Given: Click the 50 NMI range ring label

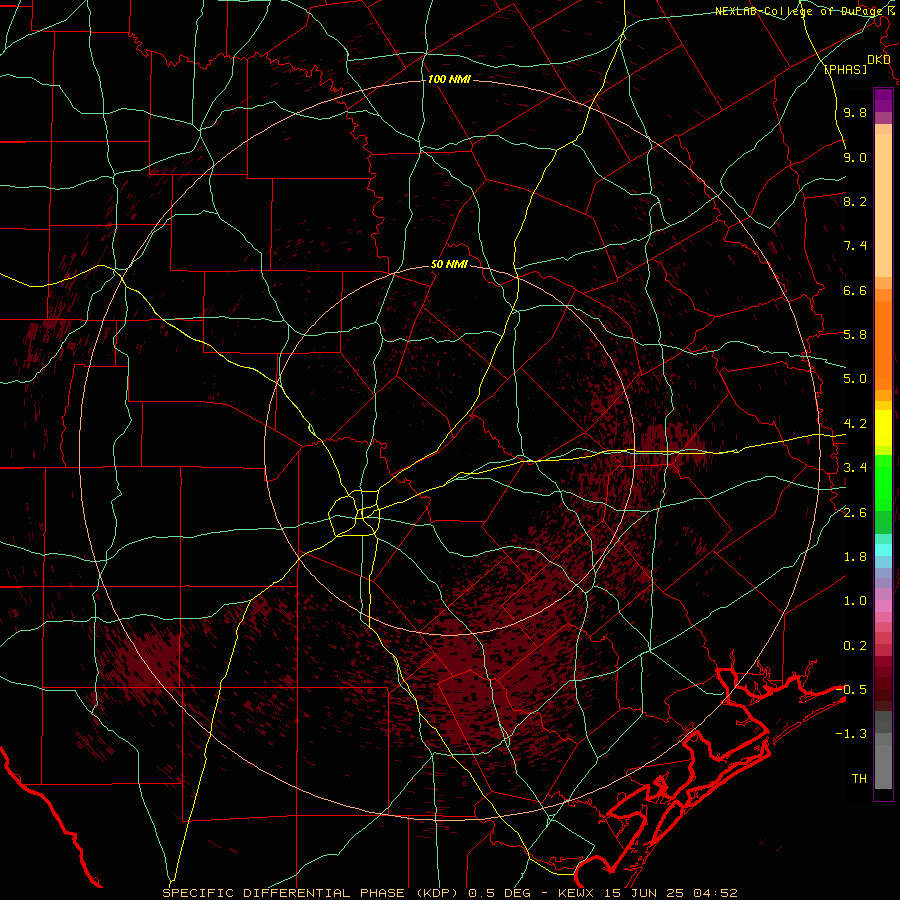Looking at the screenshot, I should point(449,265).
